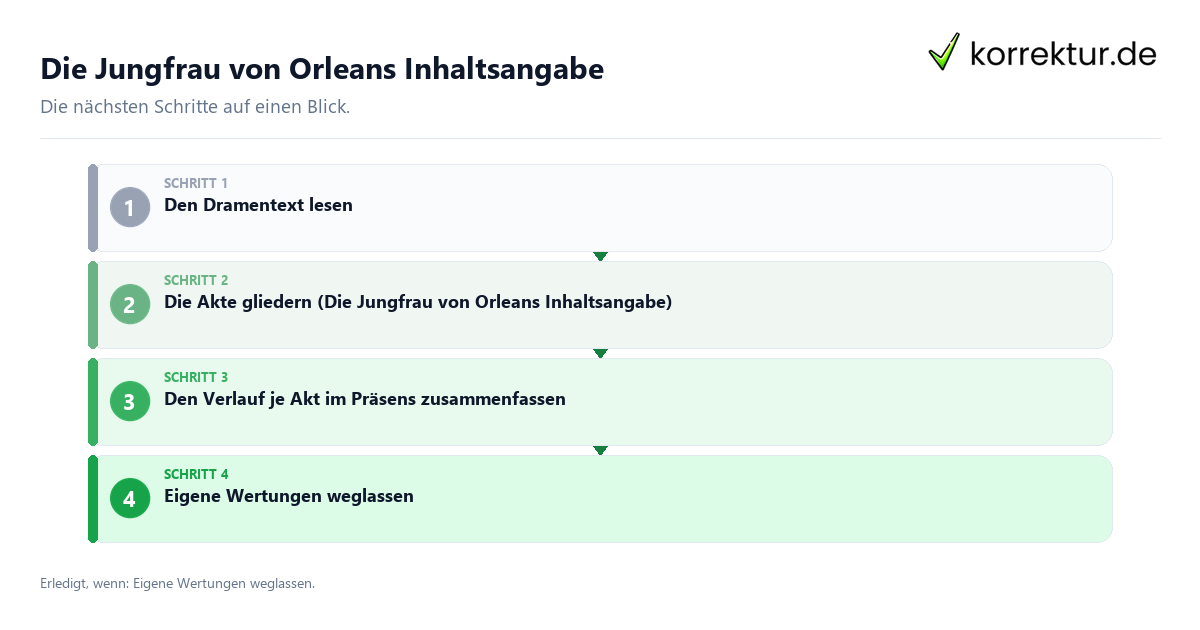
Task: Select 'Eigene Wertungen weglassen' step title
Action: click(x=289, y=496)
